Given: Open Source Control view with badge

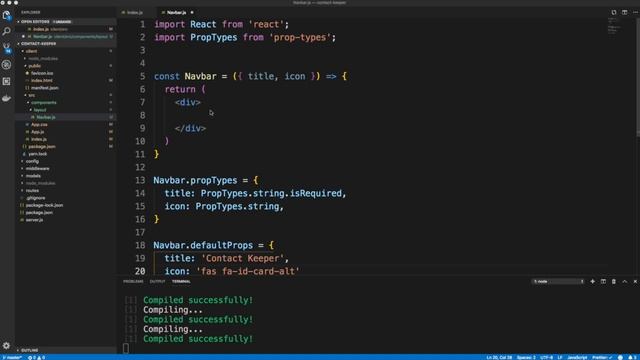Looking at the screenshot, I should 7,48.
